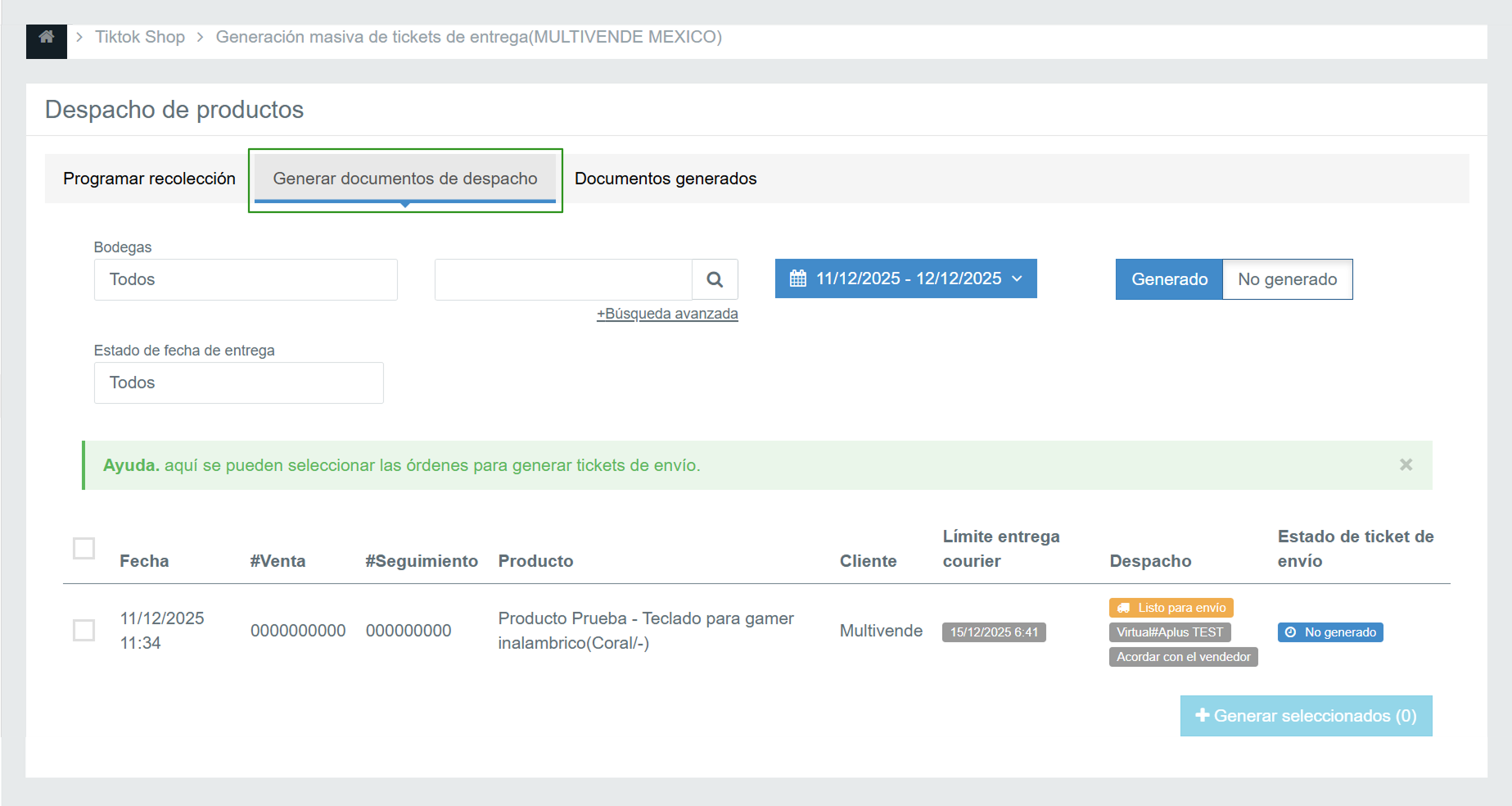Open the Búsqueda avanzada link

click(x=667, y=314)
